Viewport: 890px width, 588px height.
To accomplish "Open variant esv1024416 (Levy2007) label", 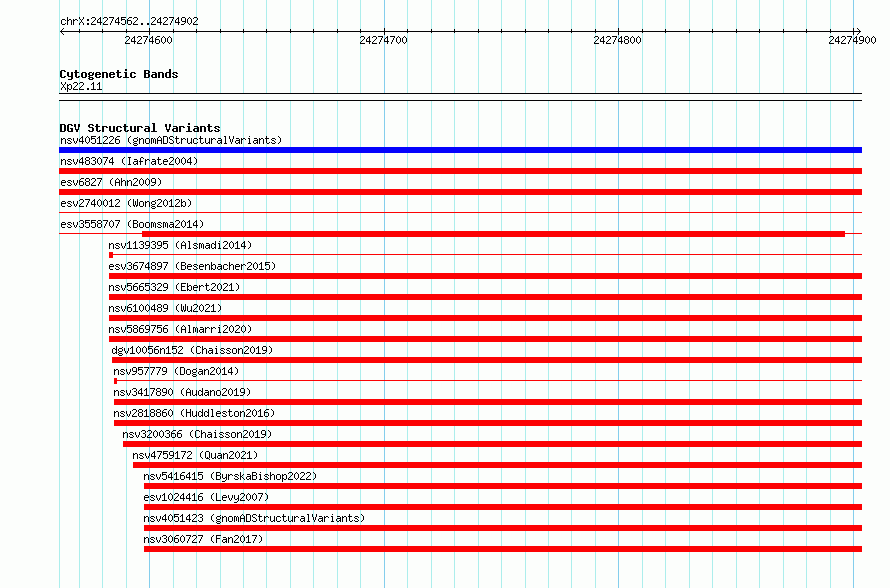I will point(206,497).
